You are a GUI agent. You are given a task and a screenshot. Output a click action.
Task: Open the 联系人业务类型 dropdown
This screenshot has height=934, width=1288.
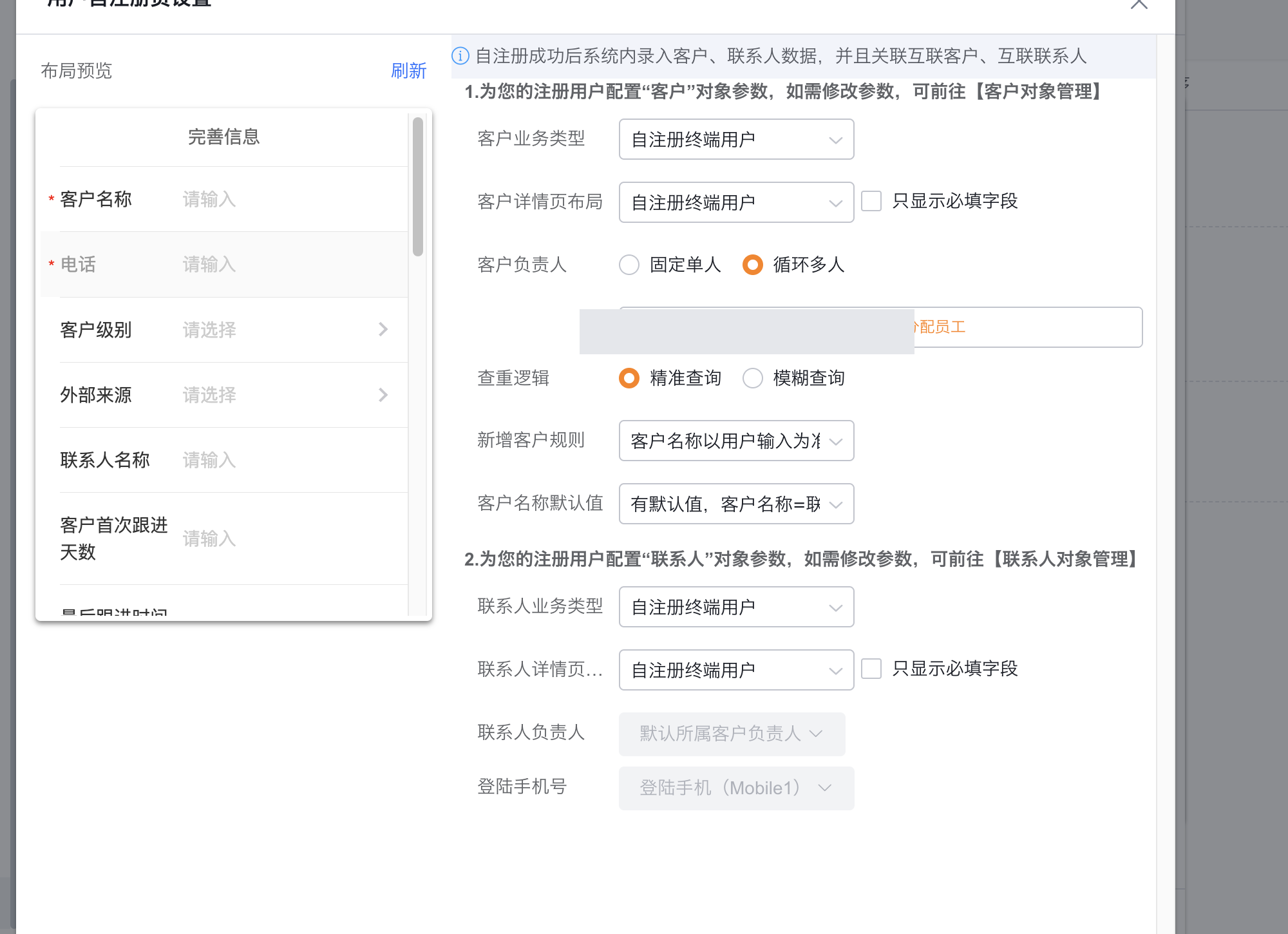pos(736,607)
